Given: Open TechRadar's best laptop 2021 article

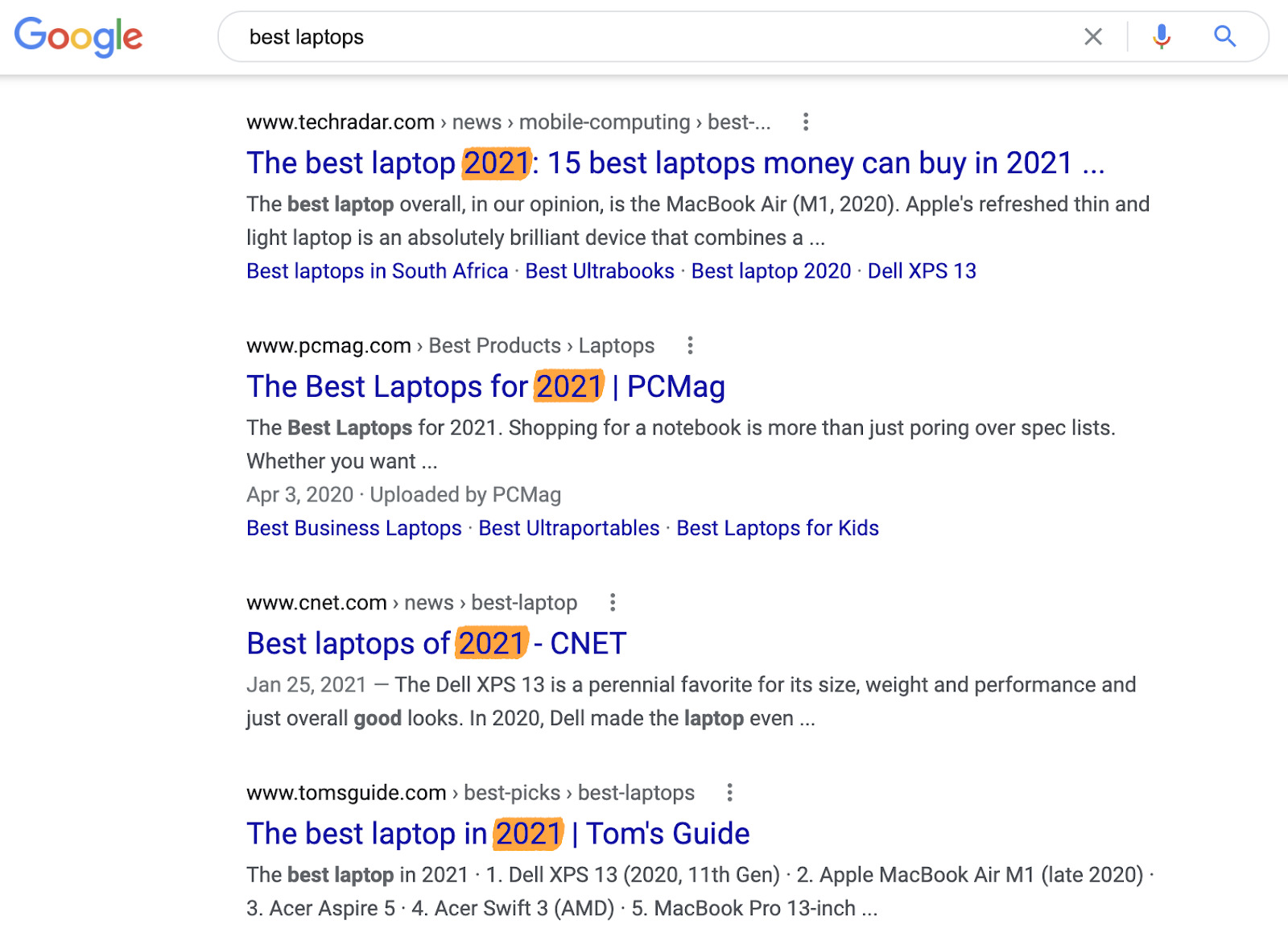Looking at the screenshot, I should (675, 163).
